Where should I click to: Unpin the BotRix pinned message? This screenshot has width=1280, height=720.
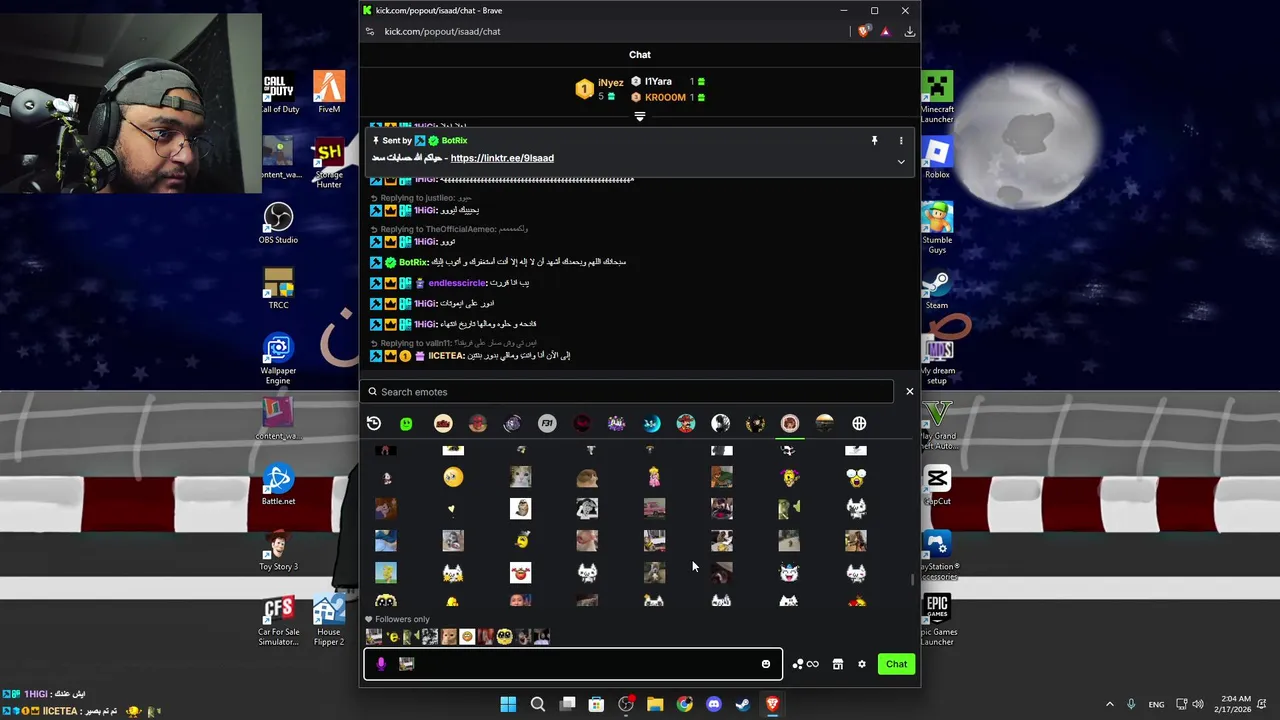click(x=874, y=141)
